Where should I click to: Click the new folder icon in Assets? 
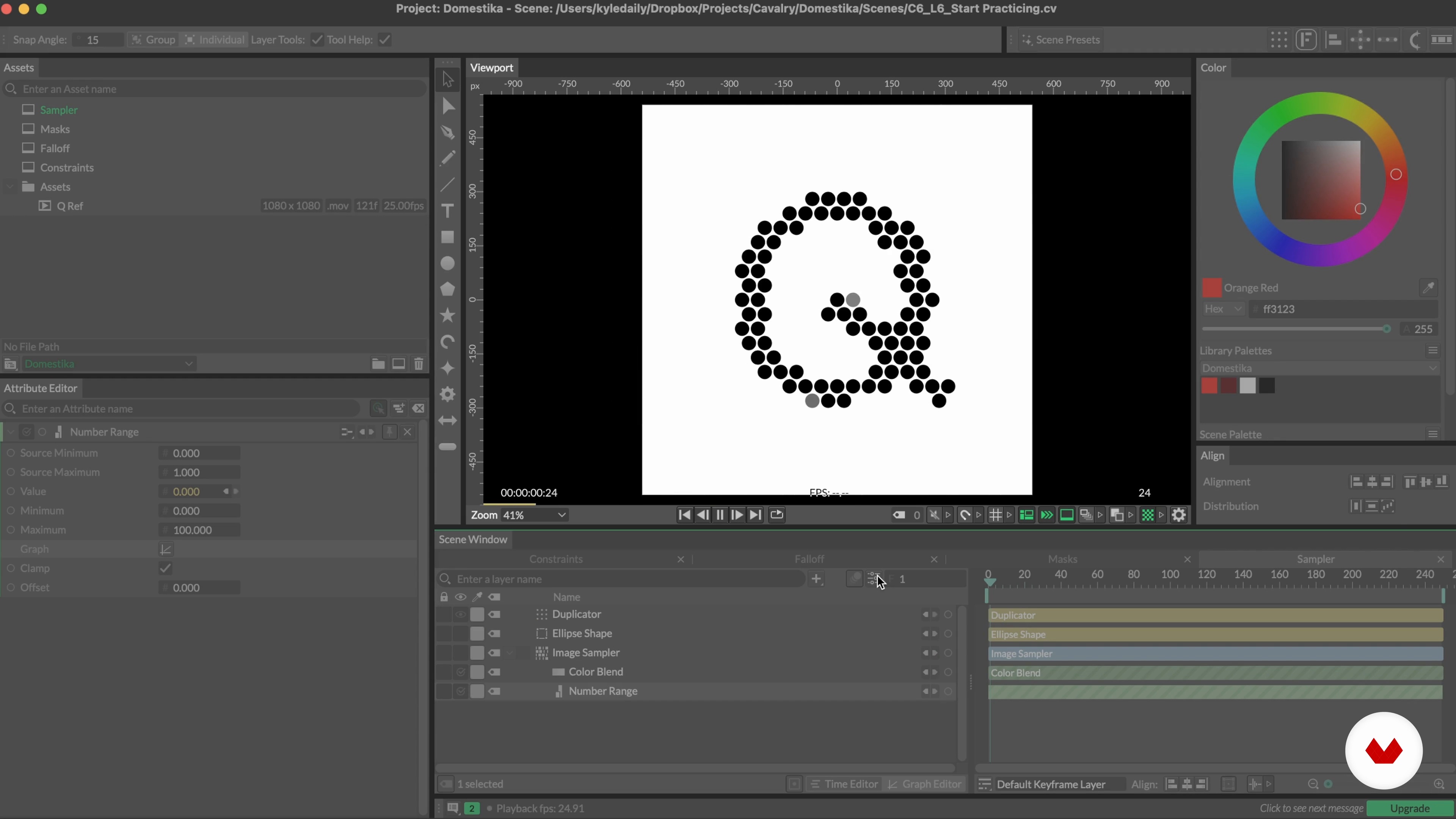point(378,364)
